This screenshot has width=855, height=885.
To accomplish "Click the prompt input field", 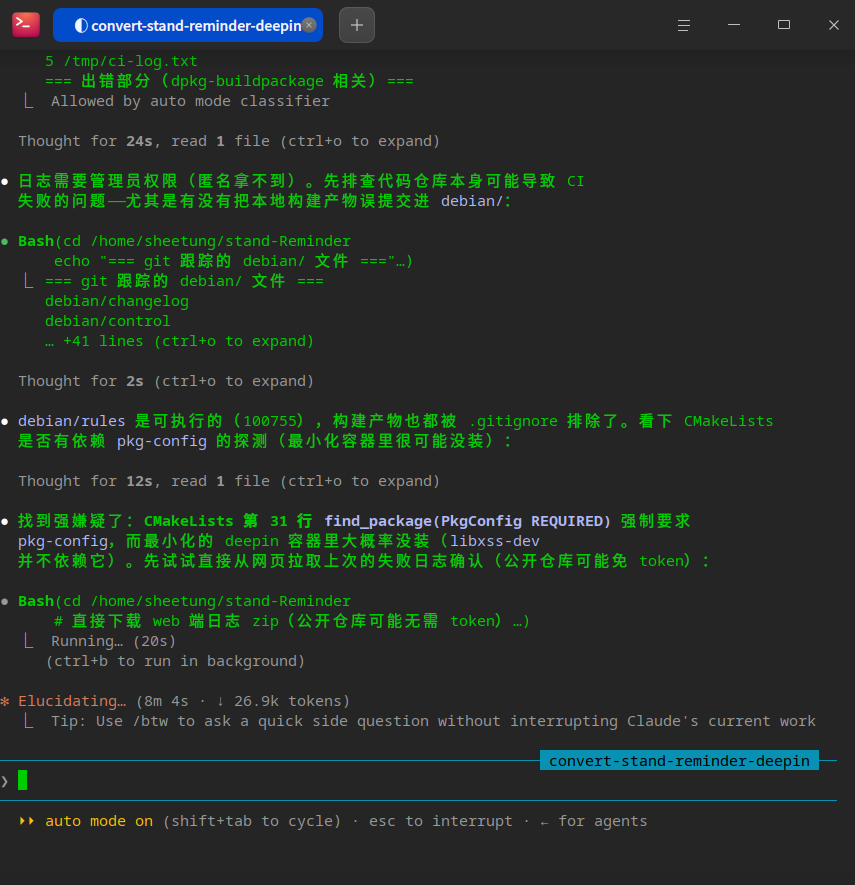I will (418, 781).
